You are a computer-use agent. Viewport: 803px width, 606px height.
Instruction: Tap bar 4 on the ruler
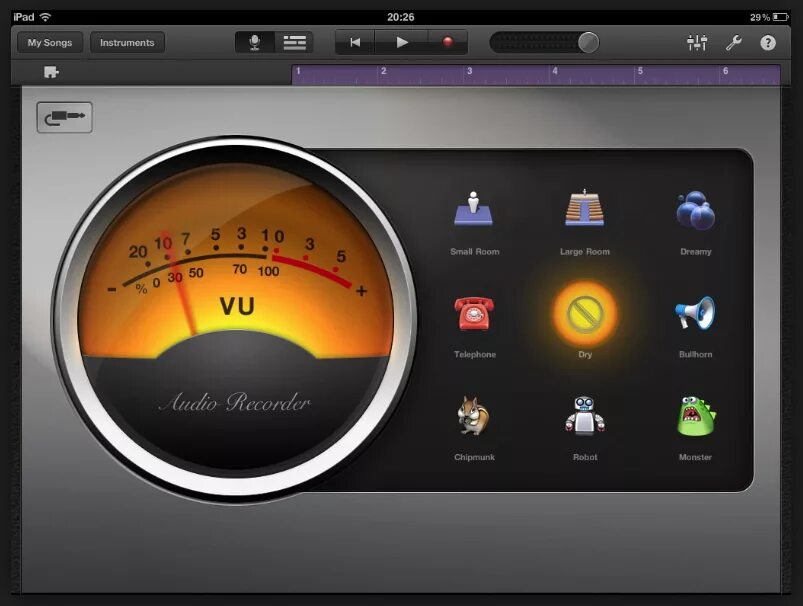[555, 72]
